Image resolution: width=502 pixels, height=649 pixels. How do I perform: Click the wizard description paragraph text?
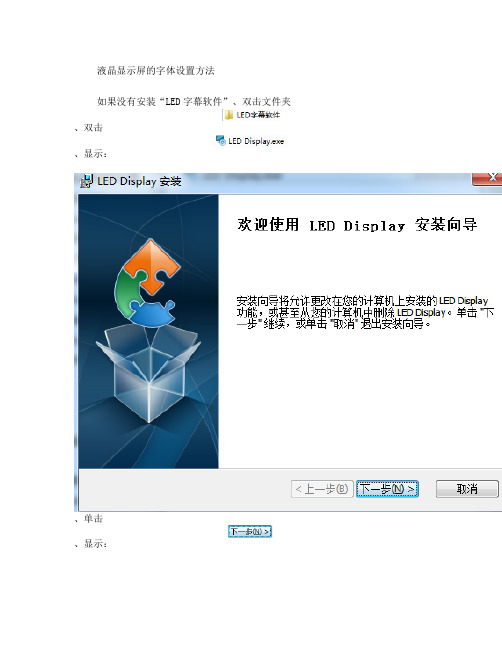pos(365,312)
